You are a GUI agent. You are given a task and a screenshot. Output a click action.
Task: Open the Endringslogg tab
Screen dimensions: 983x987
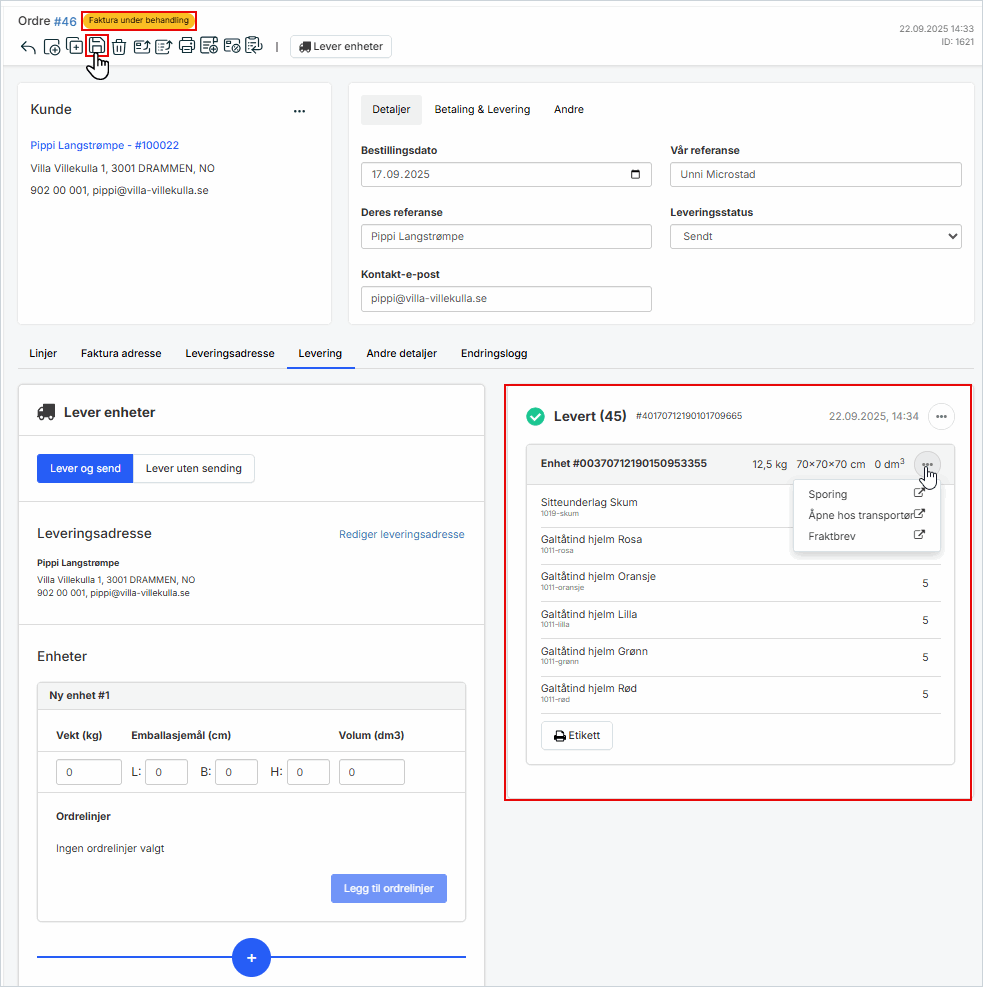(x=493, y=353)
